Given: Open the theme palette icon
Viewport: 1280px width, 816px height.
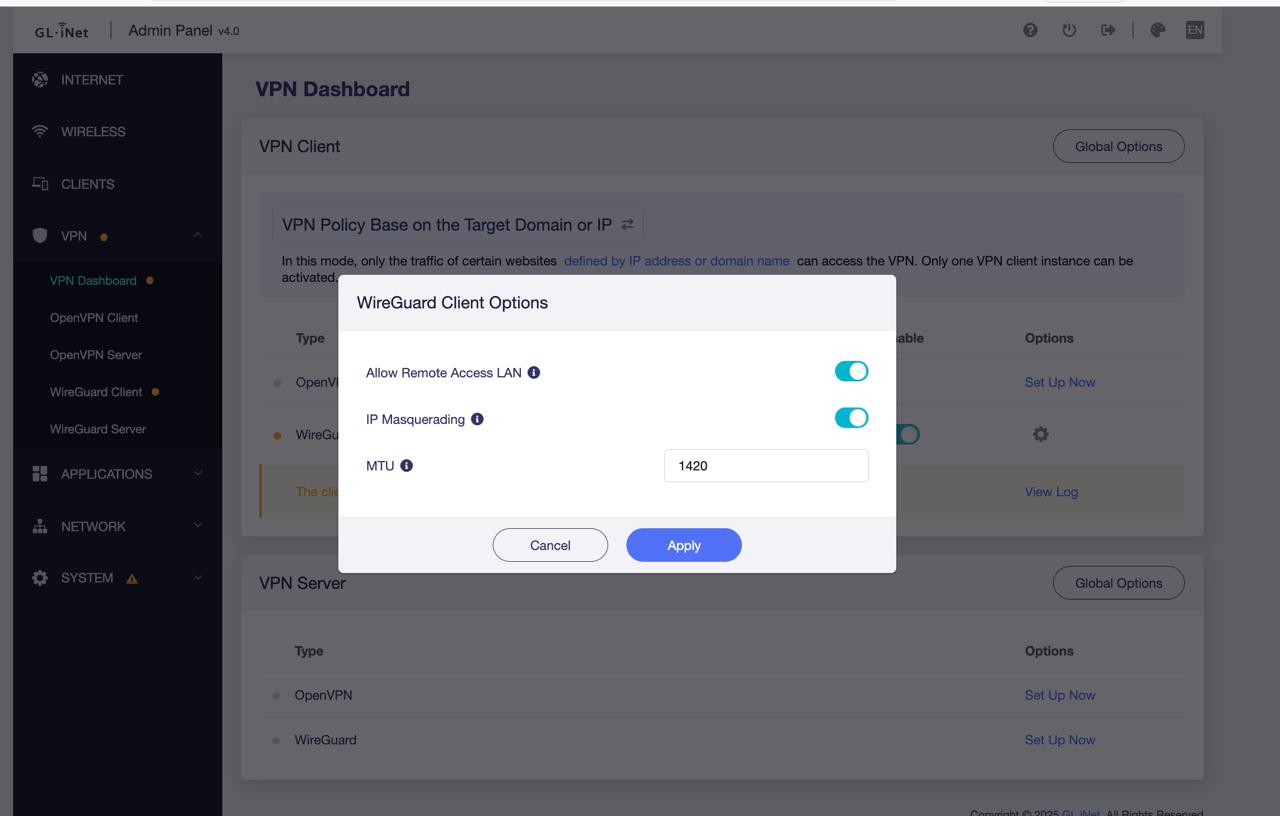Looking at the screenshot, I should 1158,30.
